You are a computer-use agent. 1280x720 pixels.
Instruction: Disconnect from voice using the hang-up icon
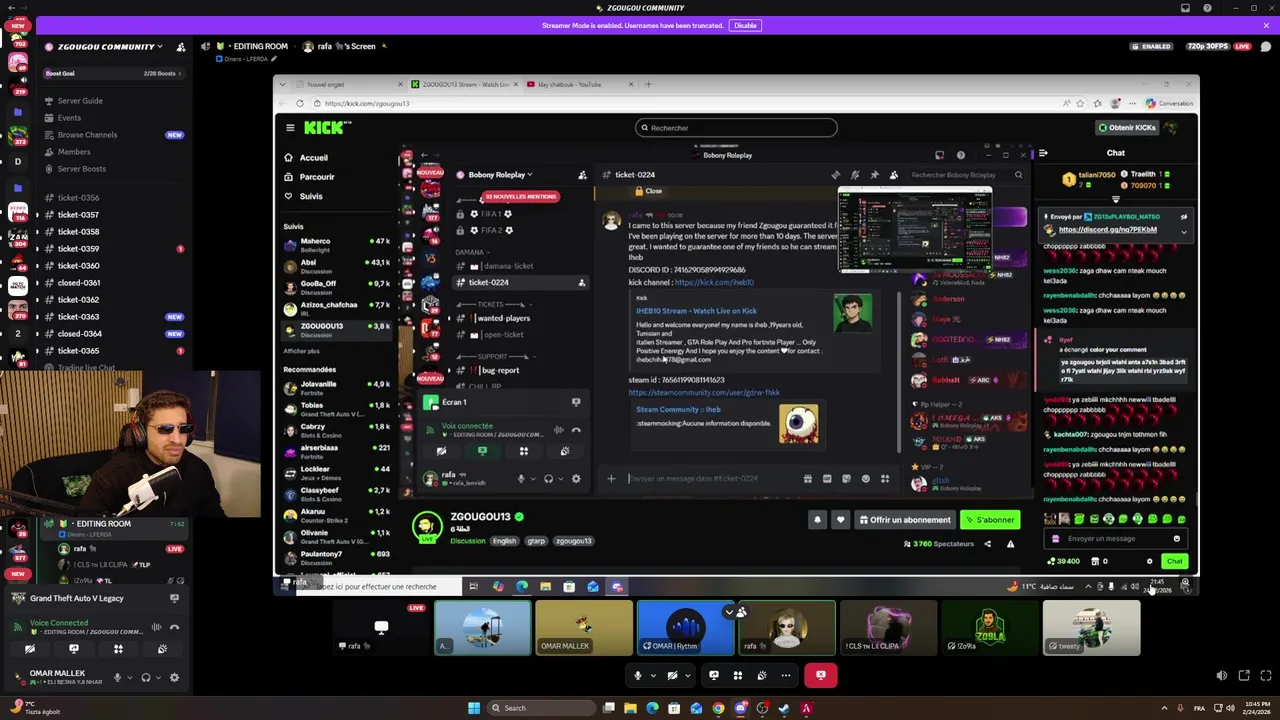(x=174, y=627)
